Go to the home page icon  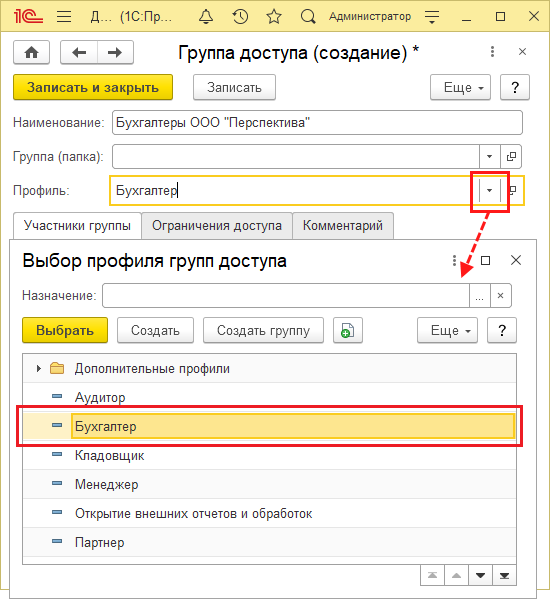31,52
